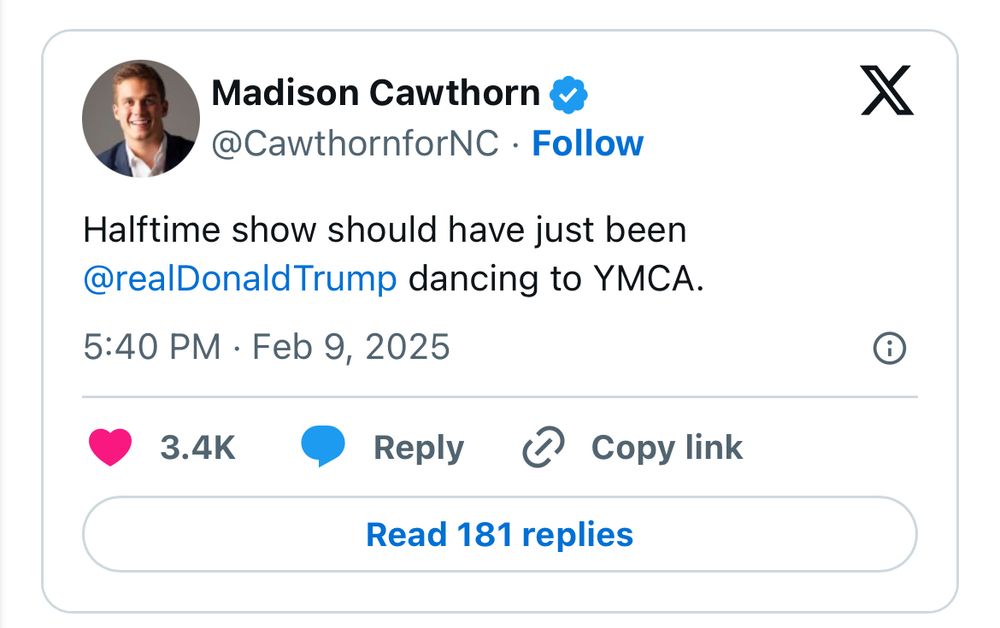Click the blue verified checkmark badge
The height and width of the screenshot is (628, 1000).
pos(570,95)
